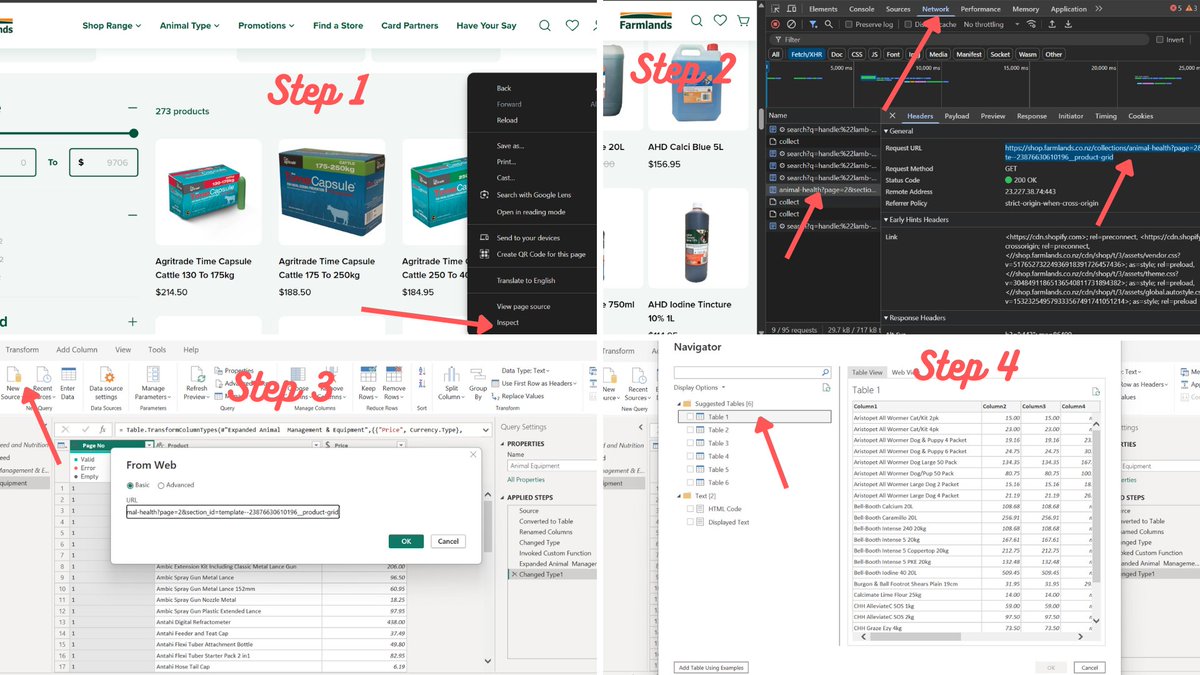The width and height of the screenshot is (1200, 675).
Task: Open the Data Type: Text dropdown in Step 3
Action: [x=526, y=370]
